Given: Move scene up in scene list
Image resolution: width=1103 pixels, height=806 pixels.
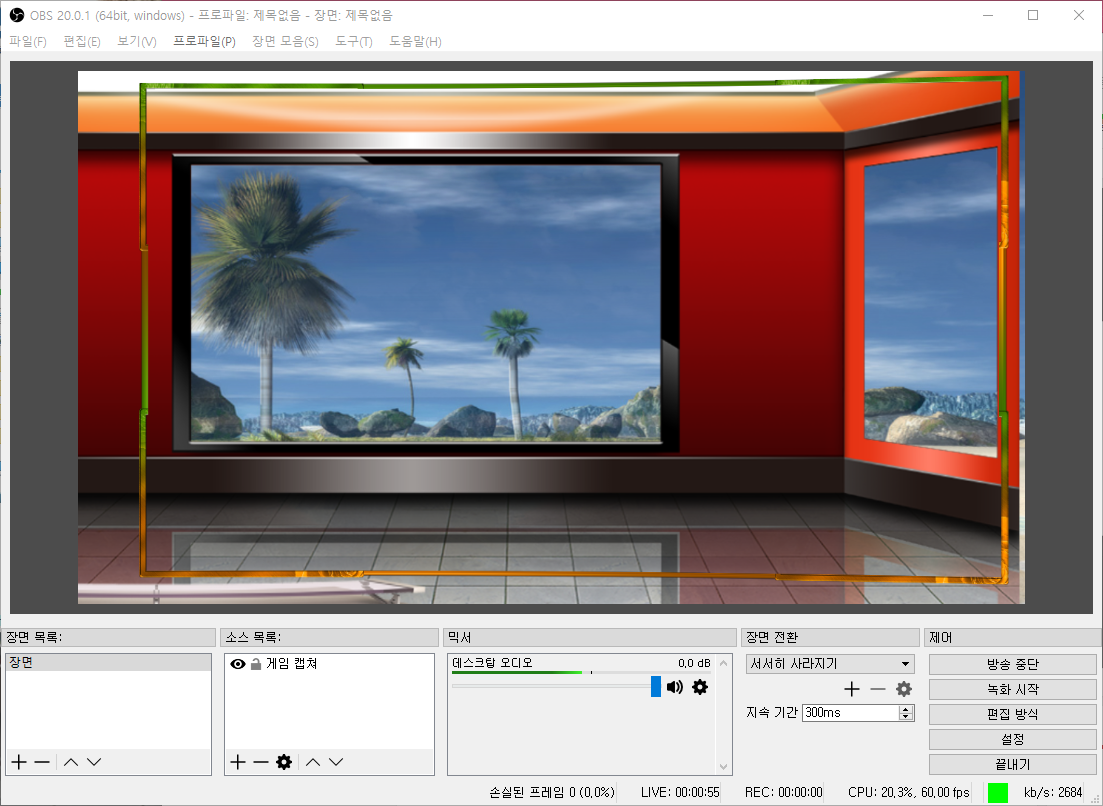Looking at the screenshot, I should (71, 762).
